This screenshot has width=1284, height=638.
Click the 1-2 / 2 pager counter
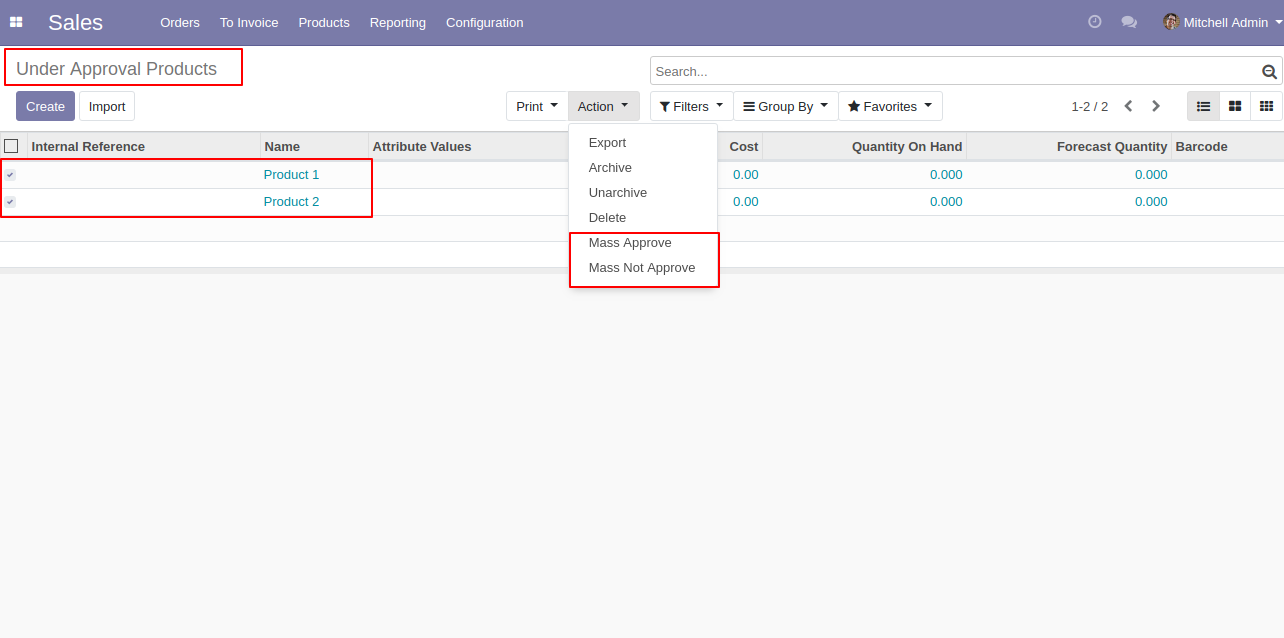coord(1089,106)
